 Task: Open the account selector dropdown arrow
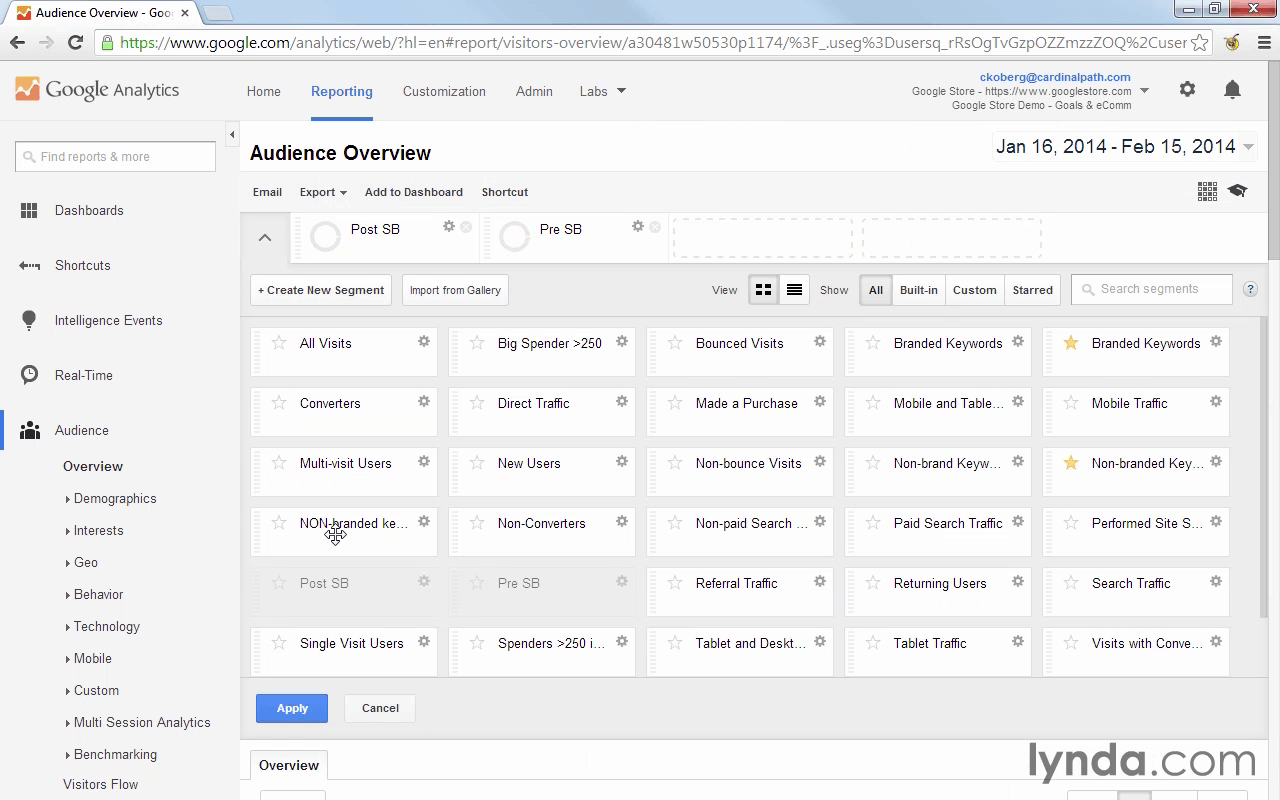pyautogui.click(x=1145, y=91)
